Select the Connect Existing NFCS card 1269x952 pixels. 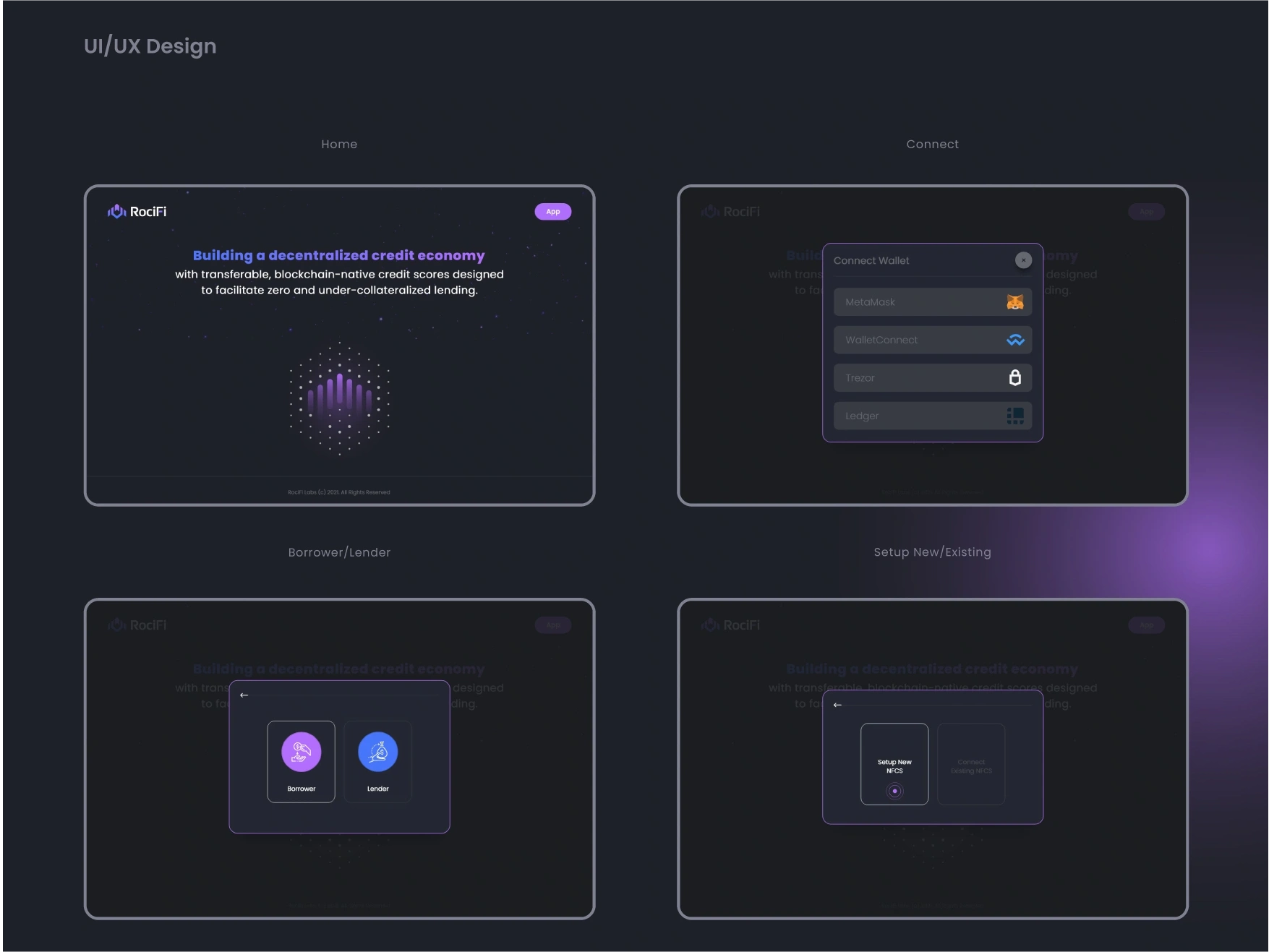[x=971, y=764]
